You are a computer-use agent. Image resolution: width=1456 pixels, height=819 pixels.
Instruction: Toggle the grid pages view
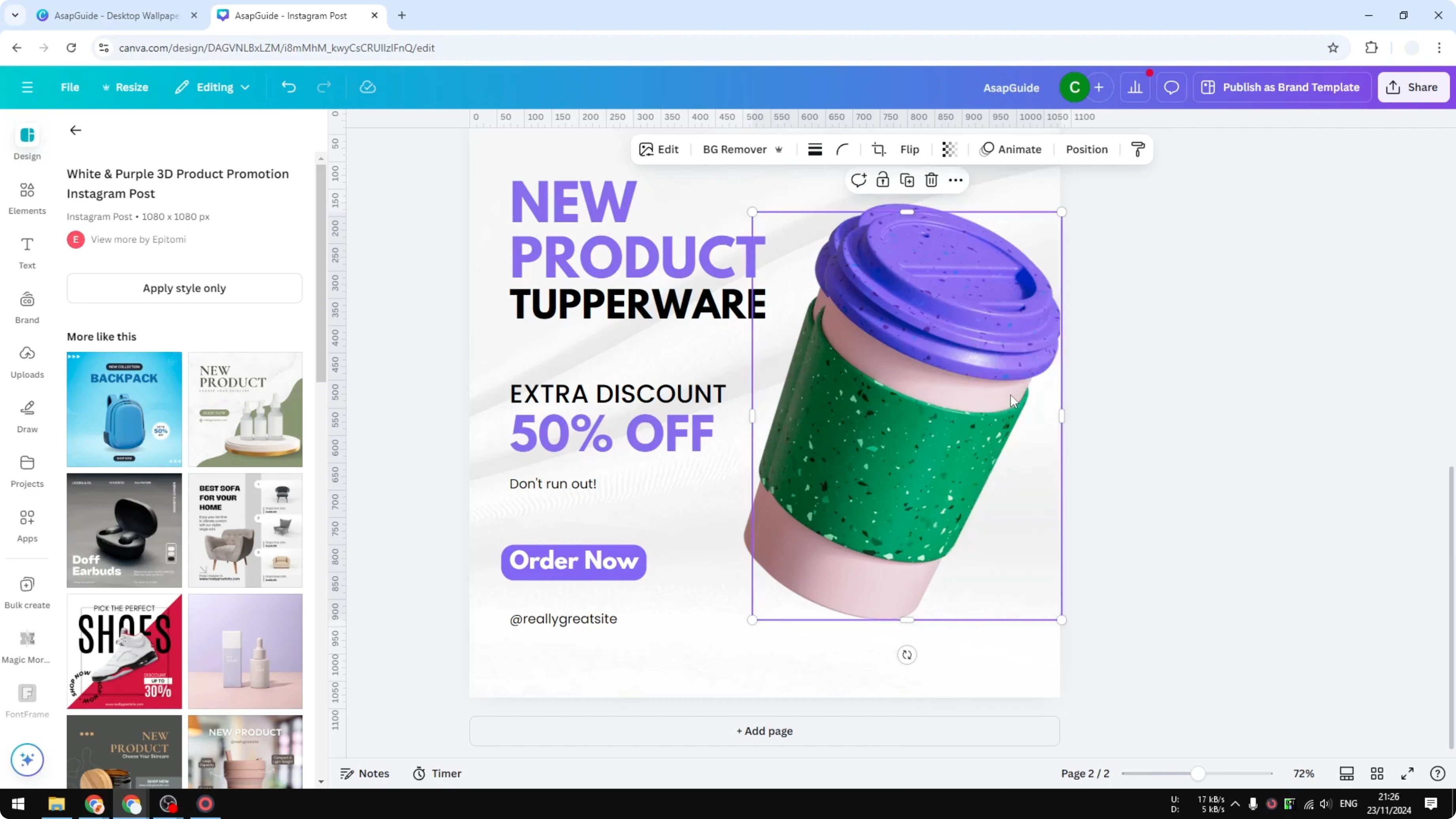[x=1377, y=773]
